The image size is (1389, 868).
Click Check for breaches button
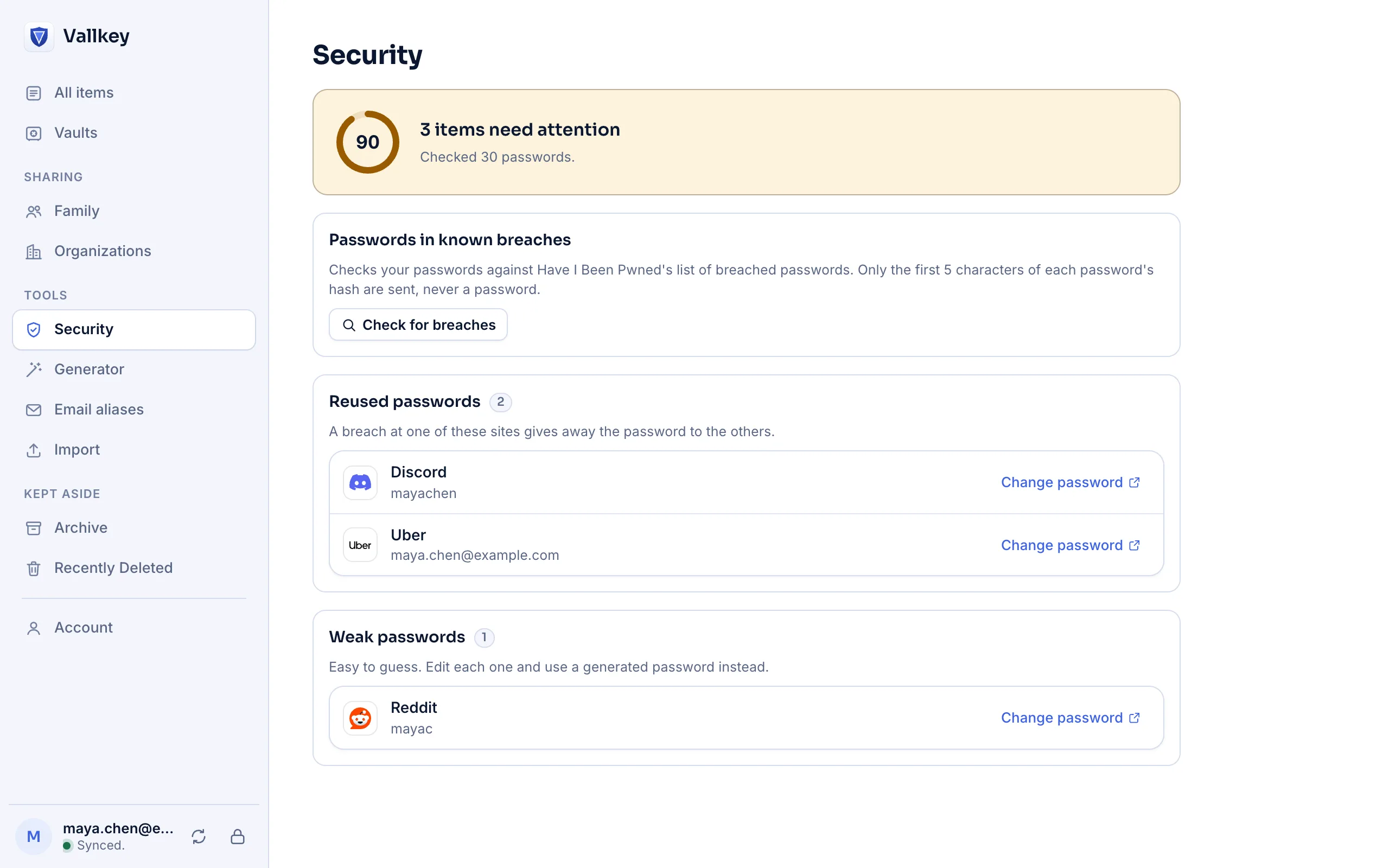[x=418, y=325]
